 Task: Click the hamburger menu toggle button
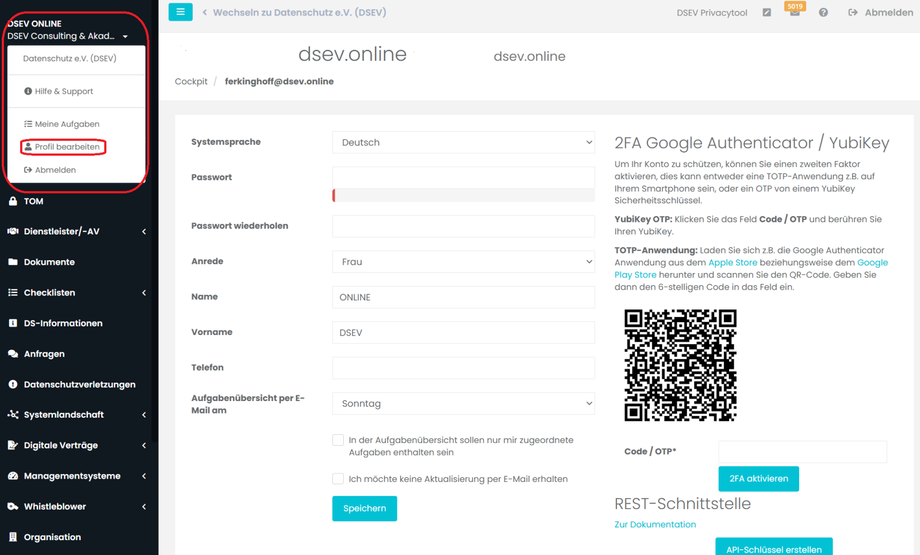coord(181,12)
